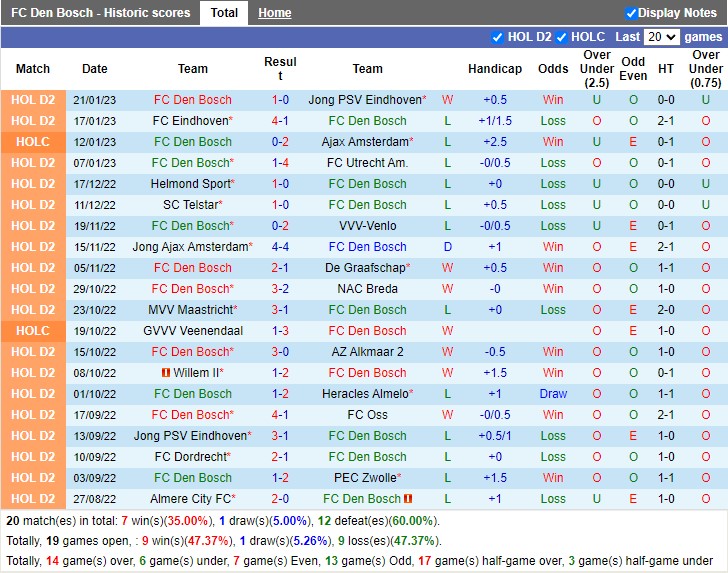728x573 pixels.
Task: Click the red card icon beside Willem II
Action: [165, 372]
